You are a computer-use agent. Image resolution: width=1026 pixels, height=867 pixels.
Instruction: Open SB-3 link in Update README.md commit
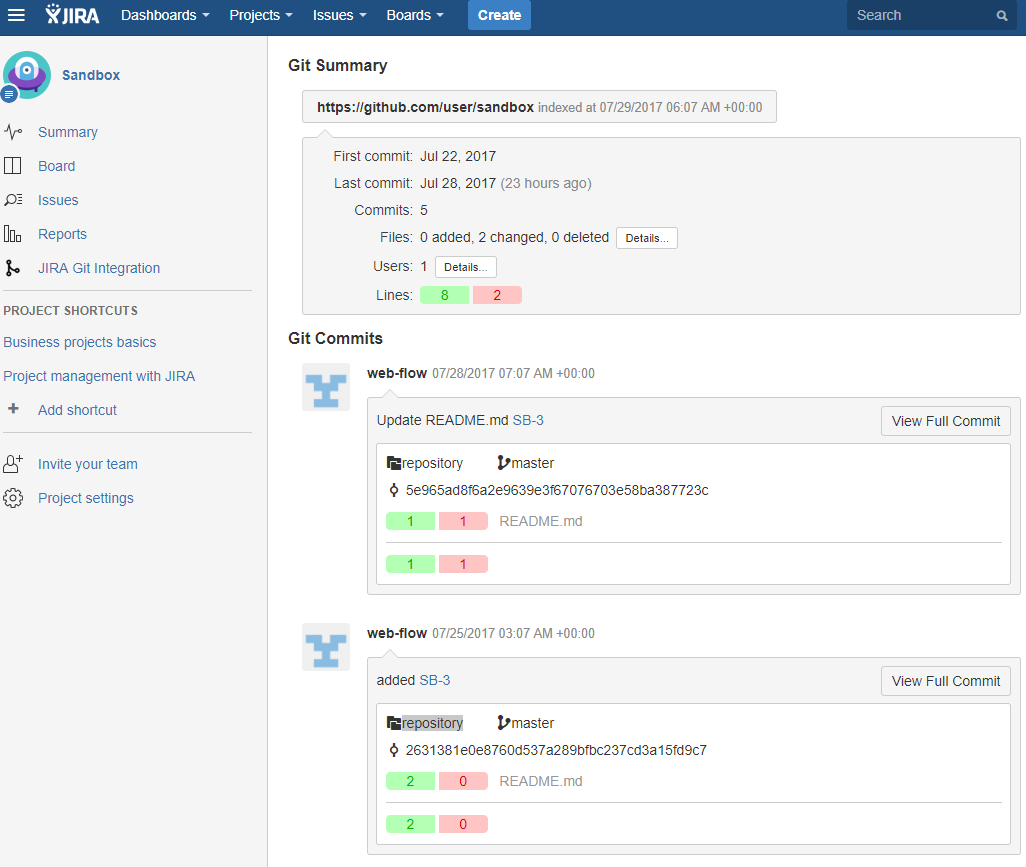[528, 421]
